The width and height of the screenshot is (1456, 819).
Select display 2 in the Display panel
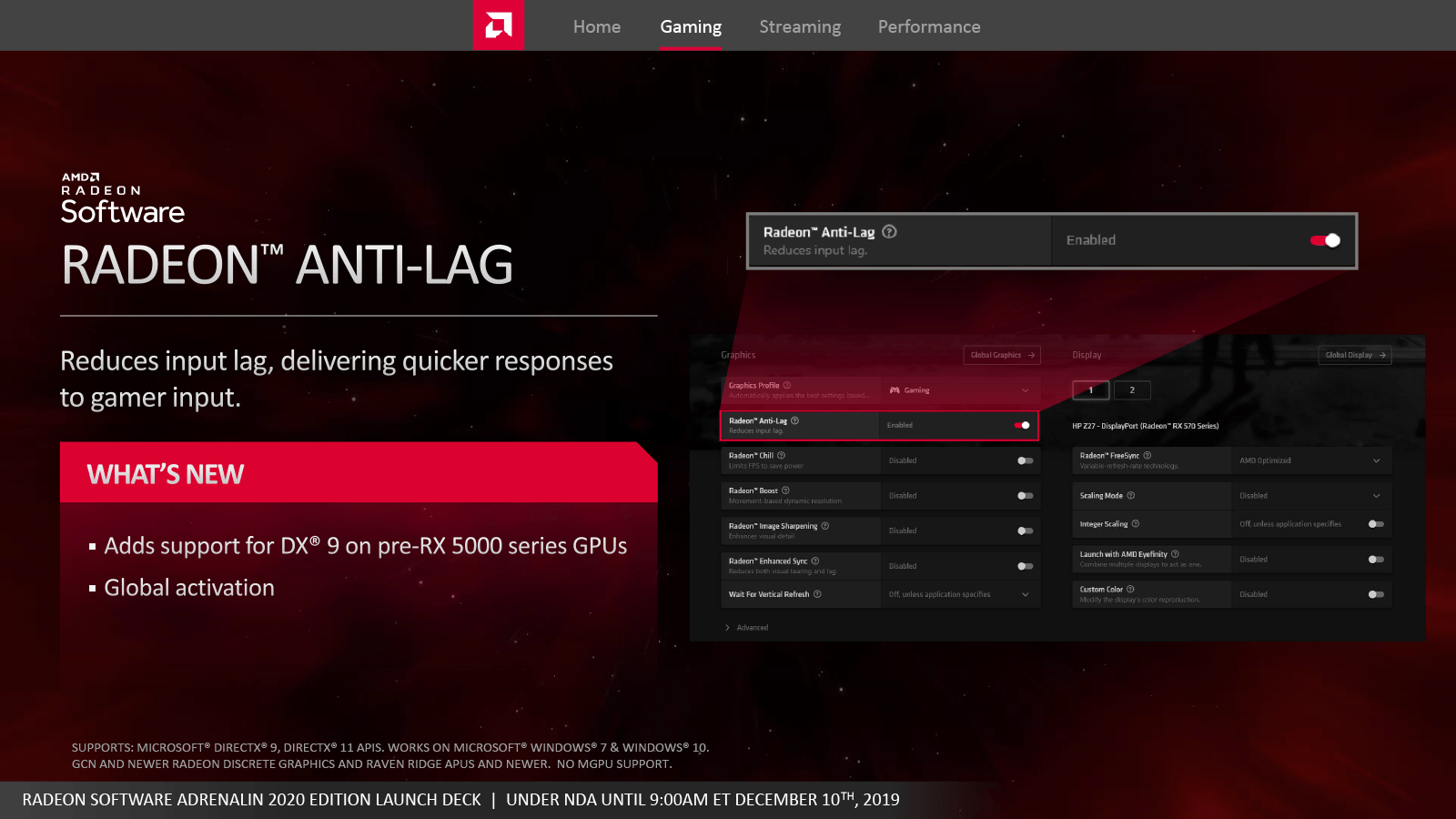pyautogui.click(x=1132, y=390)
